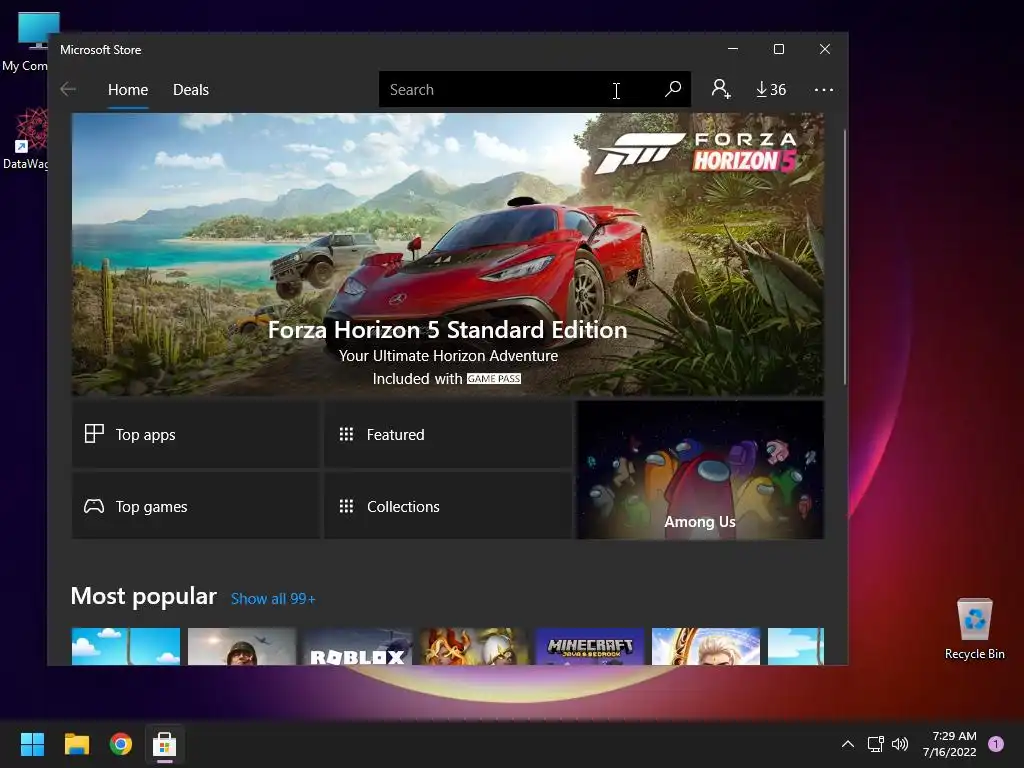Screen dimensions: 1024x768
Task: Click Show all 99+ link
Action: click(x=273, y=599)
